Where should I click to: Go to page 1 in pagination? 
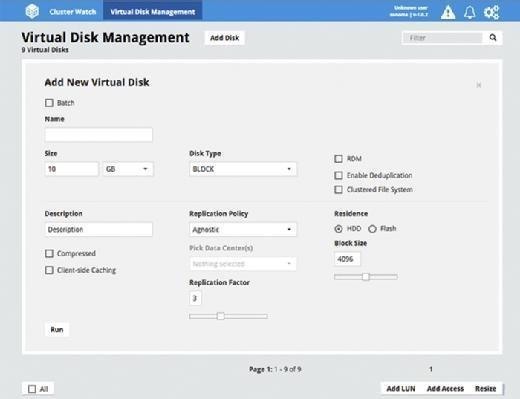431,369
